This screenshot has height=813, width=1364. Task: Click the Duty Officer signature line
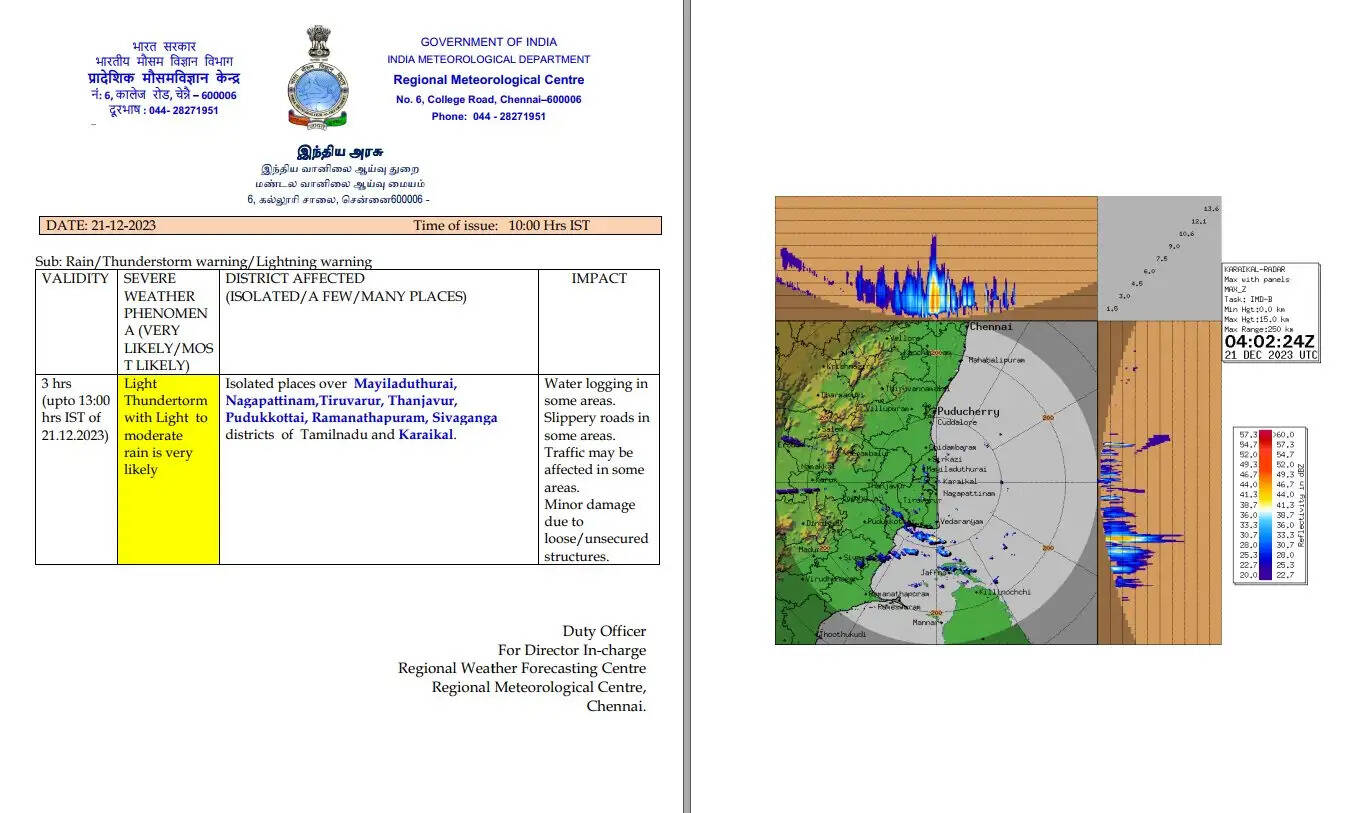coord(604,631)
